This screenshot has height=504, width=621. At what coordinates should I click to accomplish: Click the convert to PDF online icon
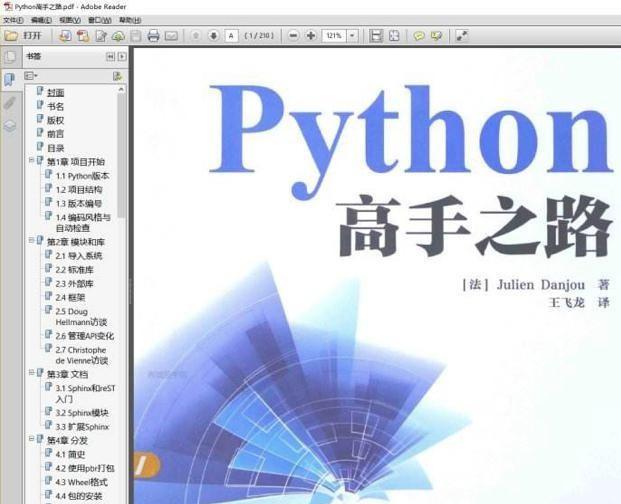65,36
